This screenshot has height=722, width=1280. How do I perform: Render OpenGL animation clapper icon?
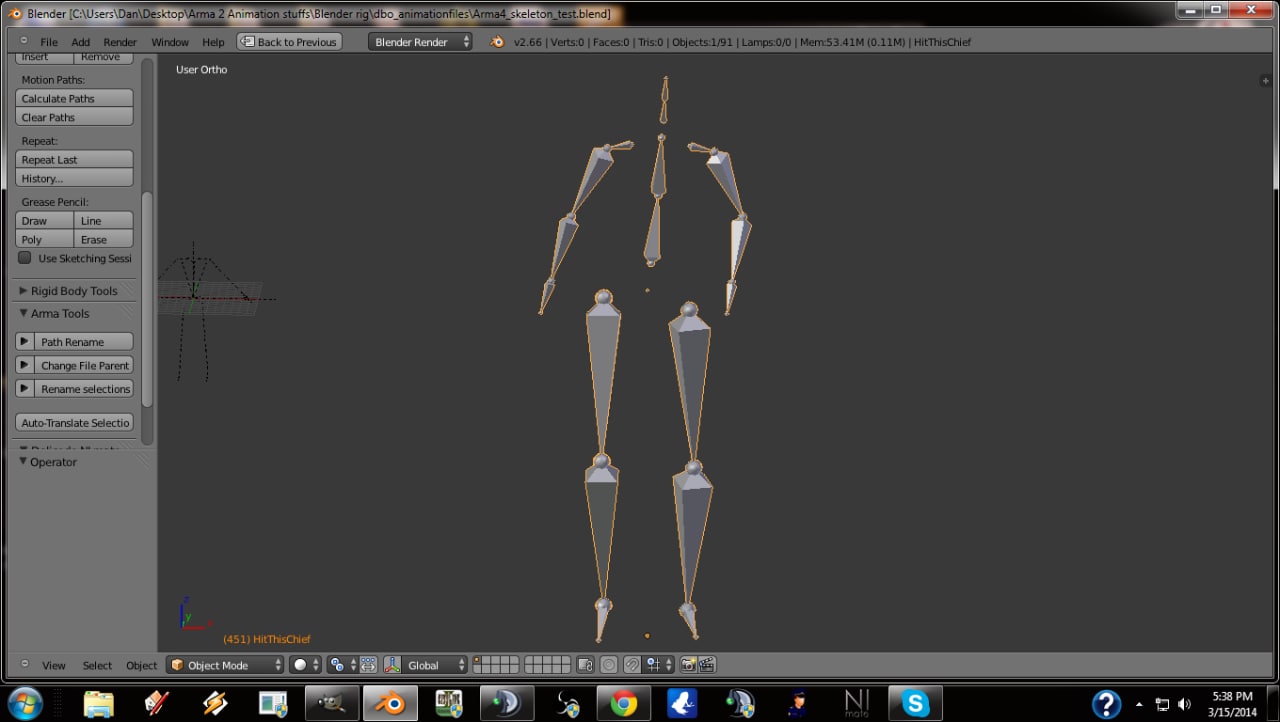point(707,665)
